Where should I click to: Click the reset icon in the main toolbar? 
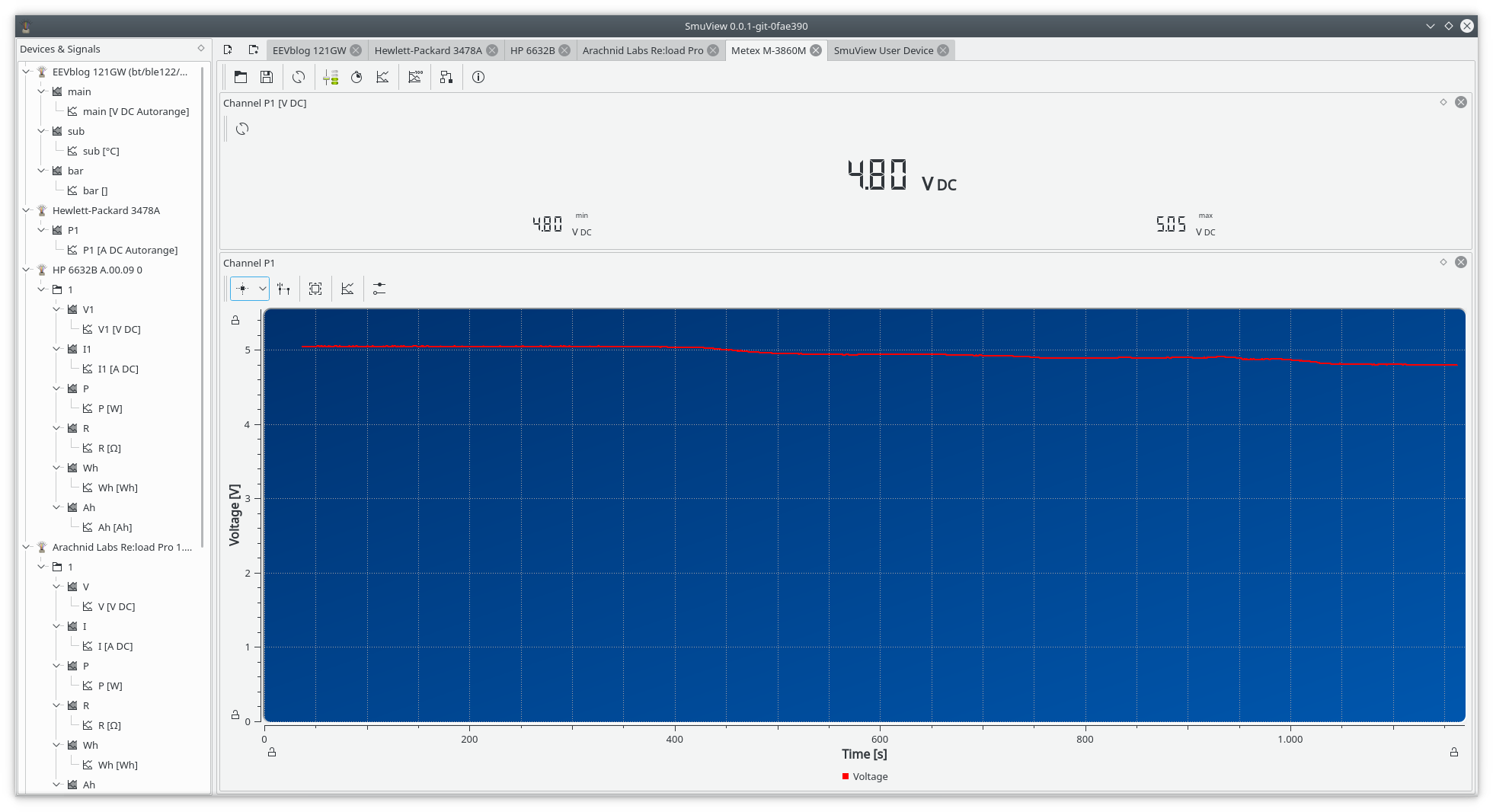click(x=299, y=77)
